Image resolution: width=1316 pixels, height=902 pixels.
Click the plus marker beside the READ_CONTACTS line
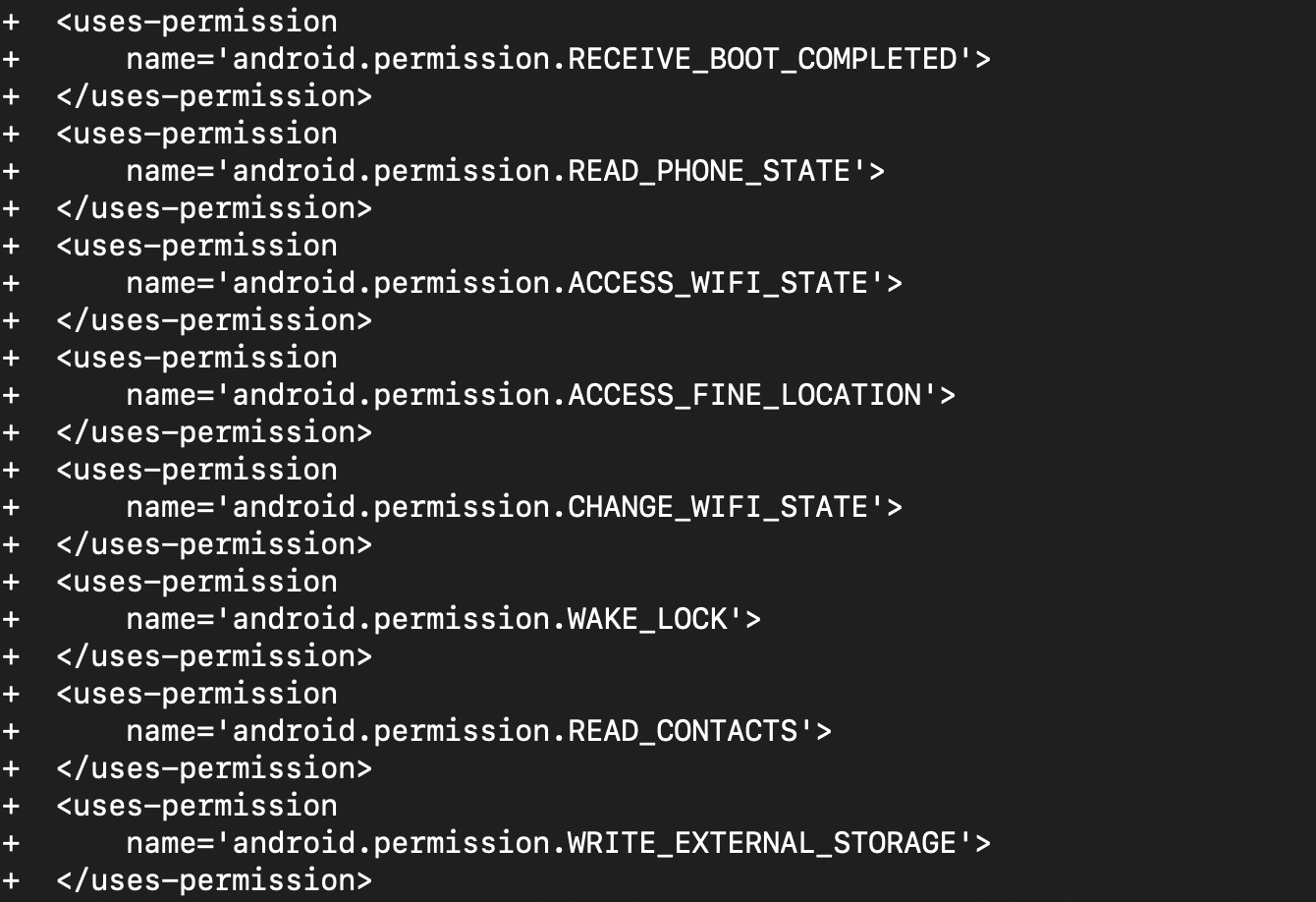click(11, 731)
